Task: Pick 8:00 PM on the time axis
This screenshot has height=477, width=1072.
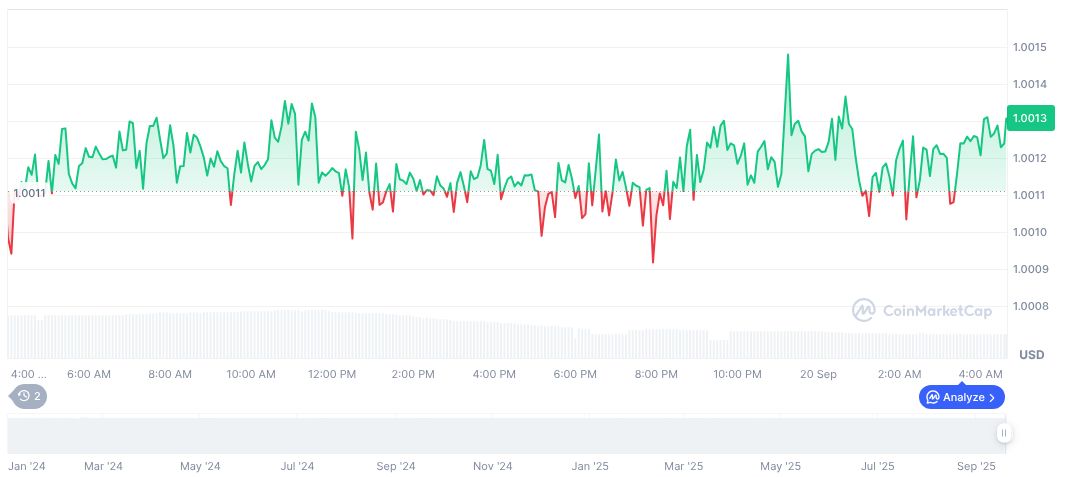Action: (656, 374)
